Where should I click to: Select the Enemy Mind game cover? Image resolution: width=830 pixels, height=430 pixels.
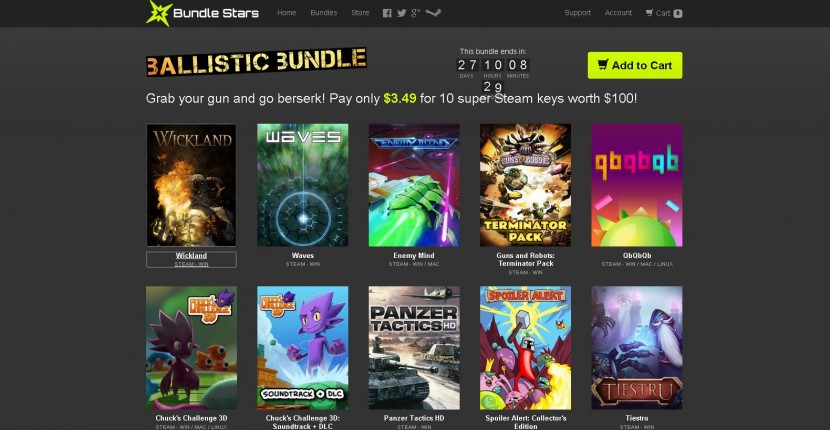414,185
